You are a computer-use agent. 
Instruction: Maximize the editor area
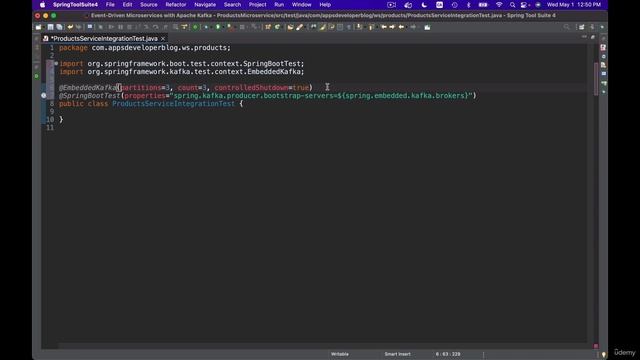(x=593, y=37)
